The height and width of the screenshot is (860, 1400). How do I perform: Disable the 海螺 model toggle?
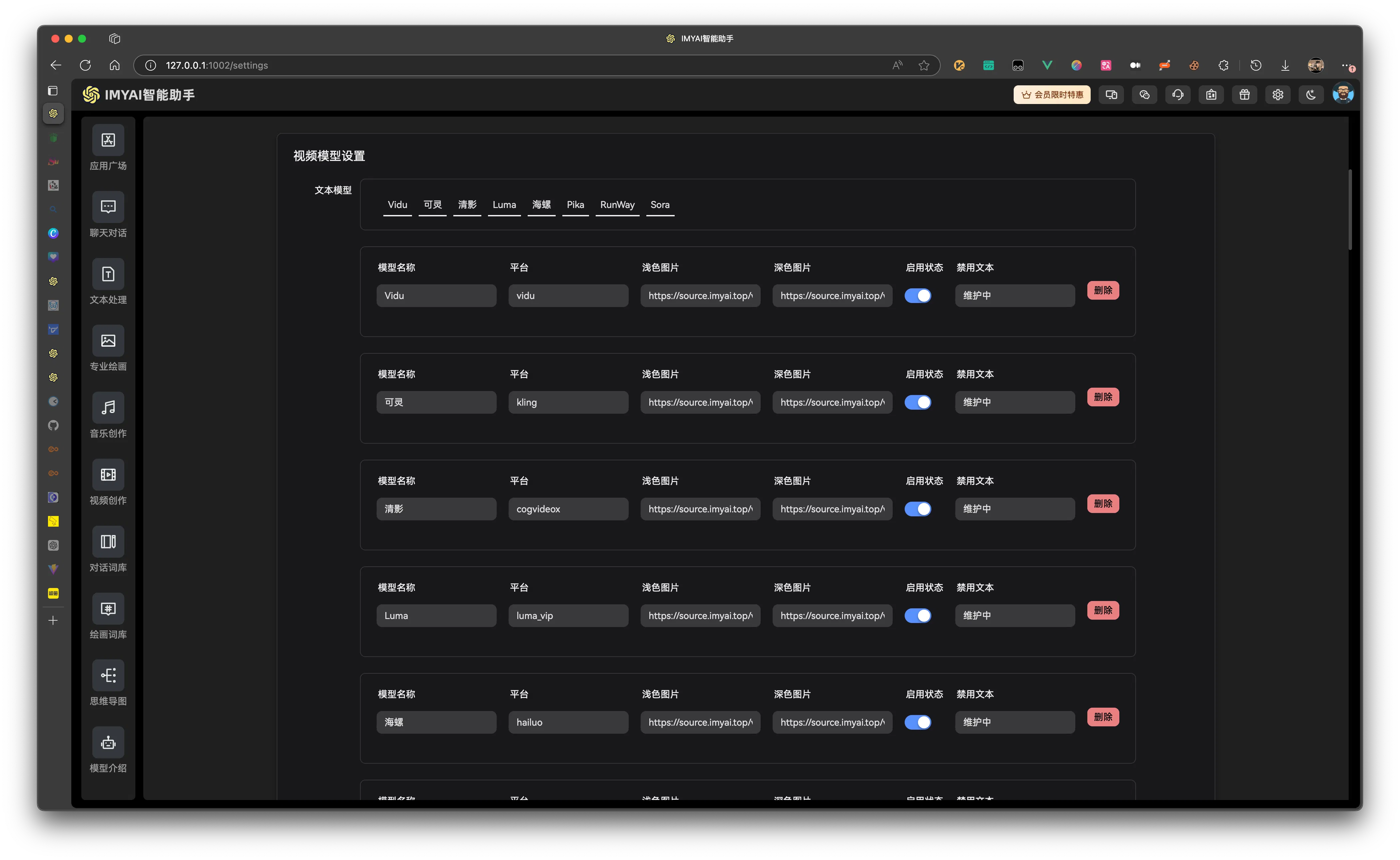(x=917, y=722)
